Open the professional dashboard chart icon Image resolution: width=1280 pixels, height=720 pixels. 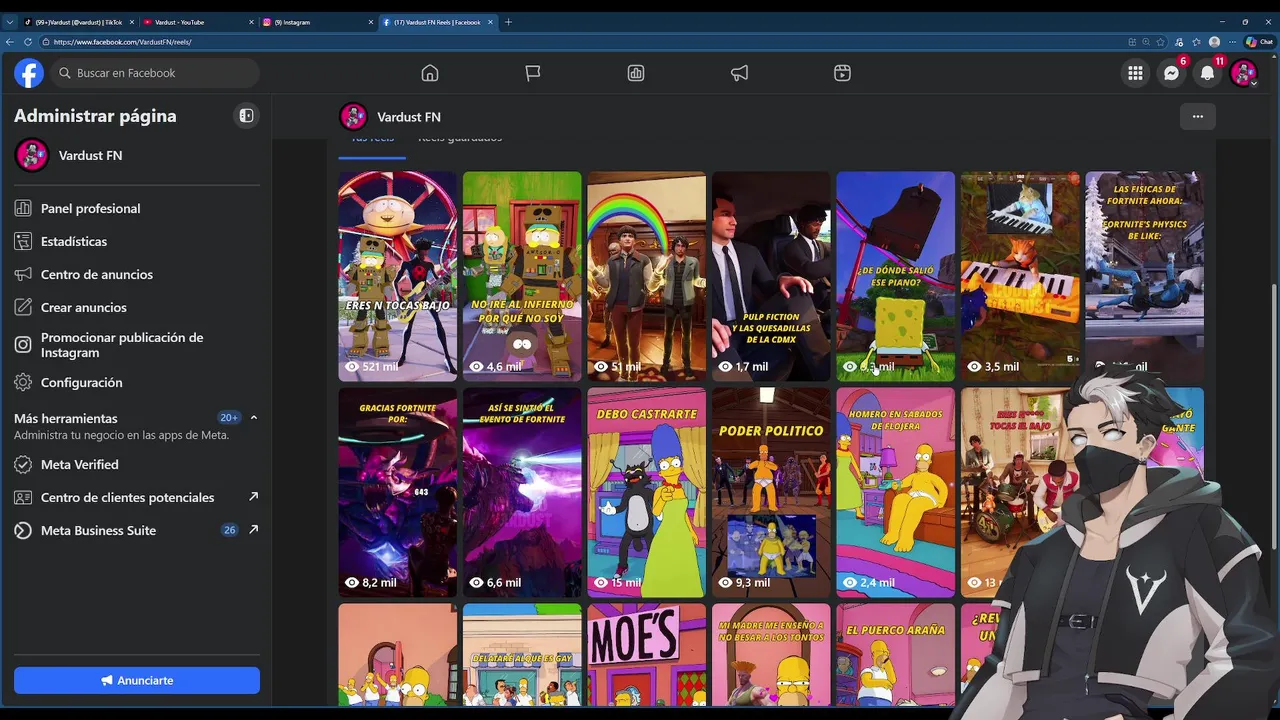pyautogui.click(x=636, y=73)
